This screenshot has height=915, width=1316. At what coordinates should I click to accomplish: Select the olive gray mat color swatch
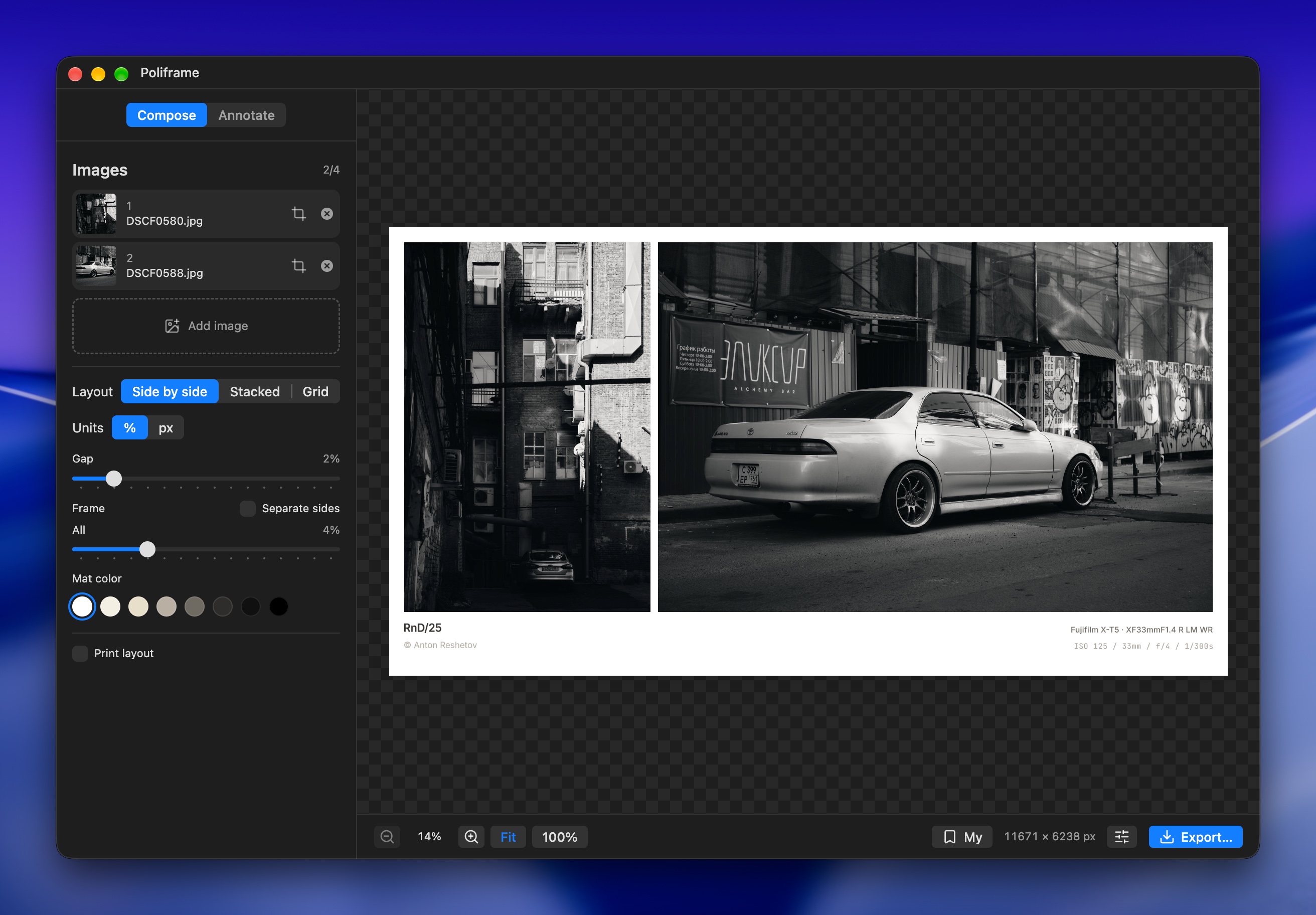pyautogui.click(x=195, y=606)
